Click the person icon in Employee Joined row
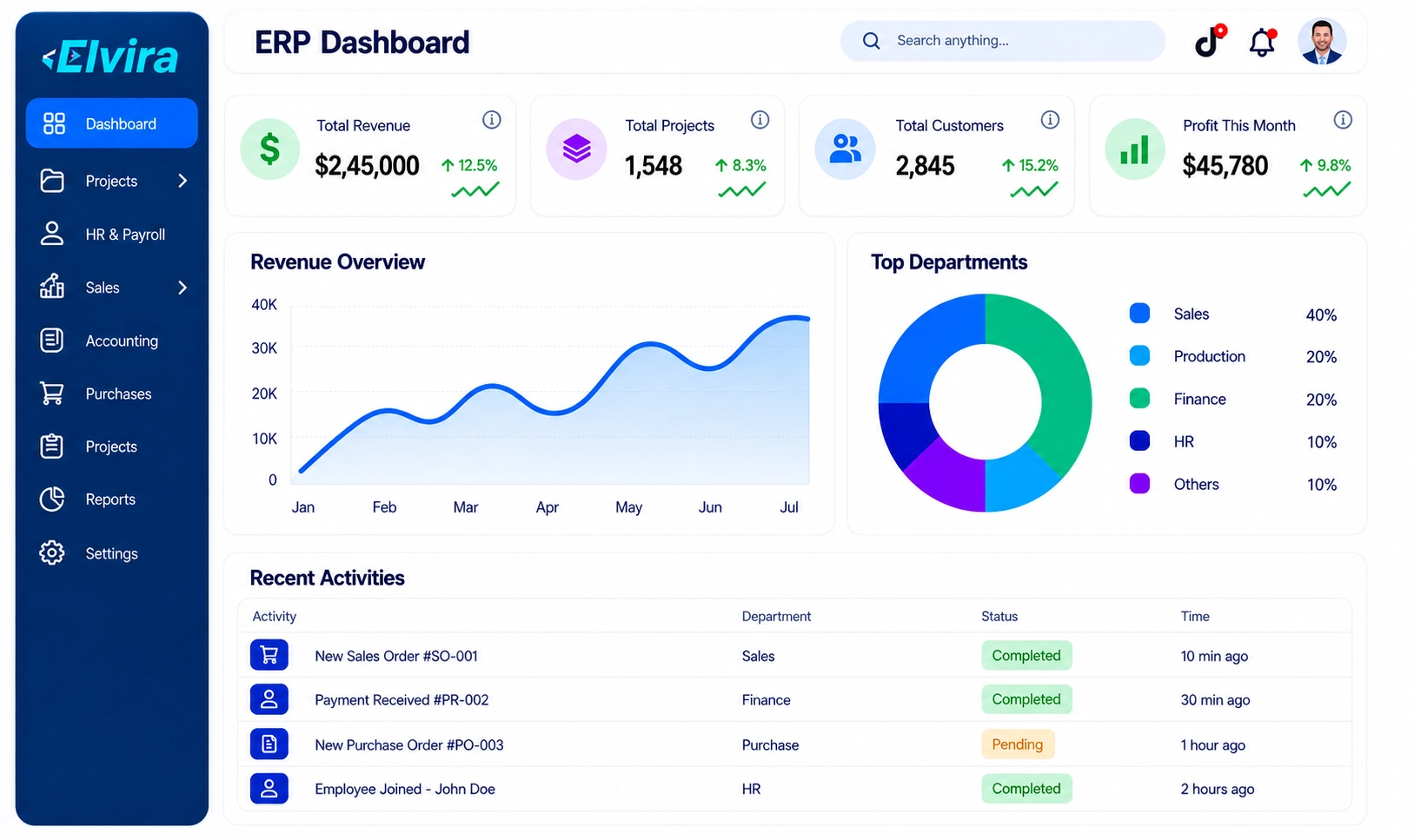 pyautogui.click(x=269, y=789)
